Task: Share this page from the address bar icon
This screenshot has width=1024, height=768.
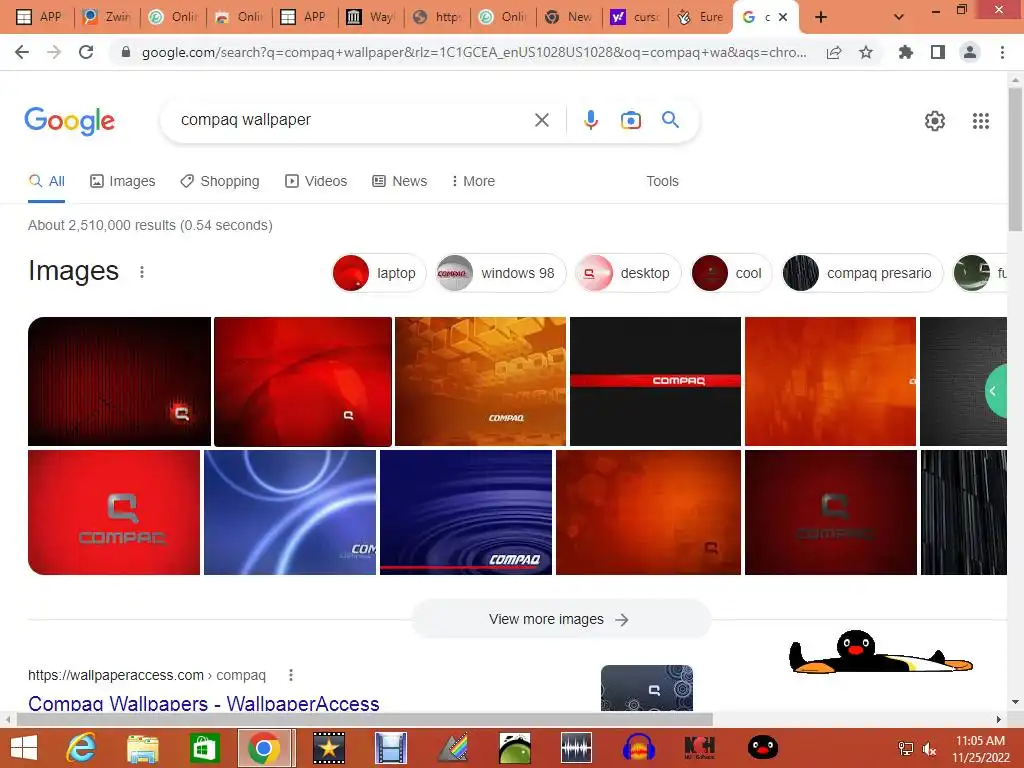Action: point(834,52)
